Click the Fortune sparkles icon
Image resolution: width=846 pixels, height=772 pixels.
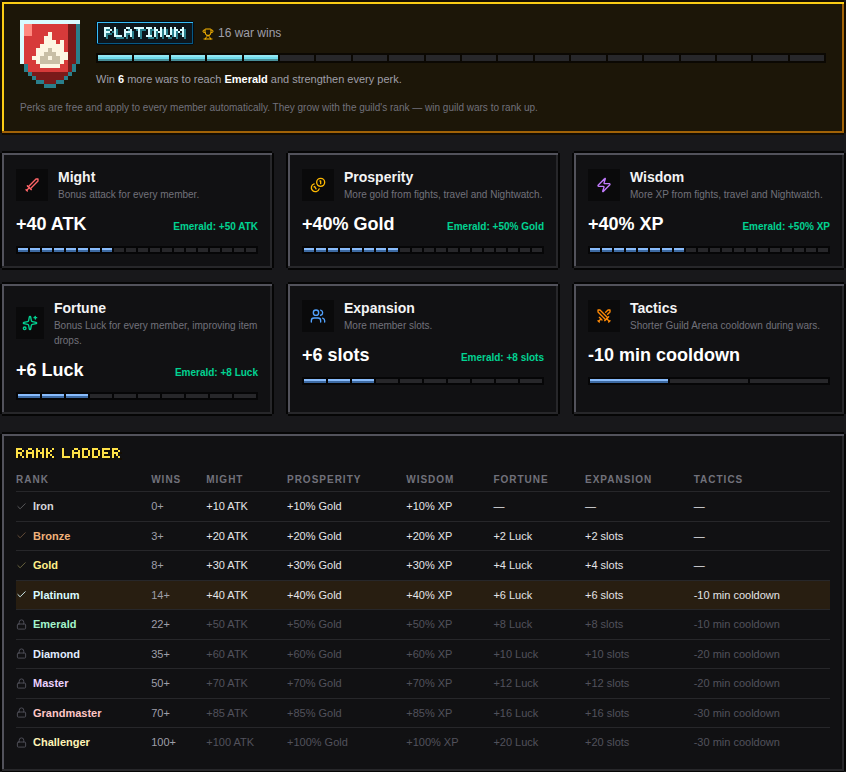pyautogui.click(x=30, y=323)
